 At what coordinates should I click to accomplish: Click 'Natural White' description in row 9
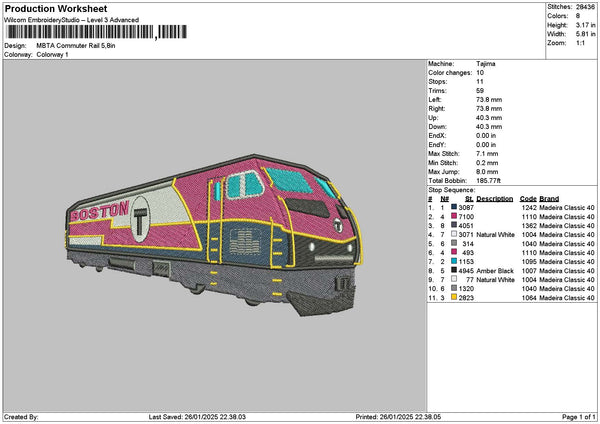(x=496, y=280)
